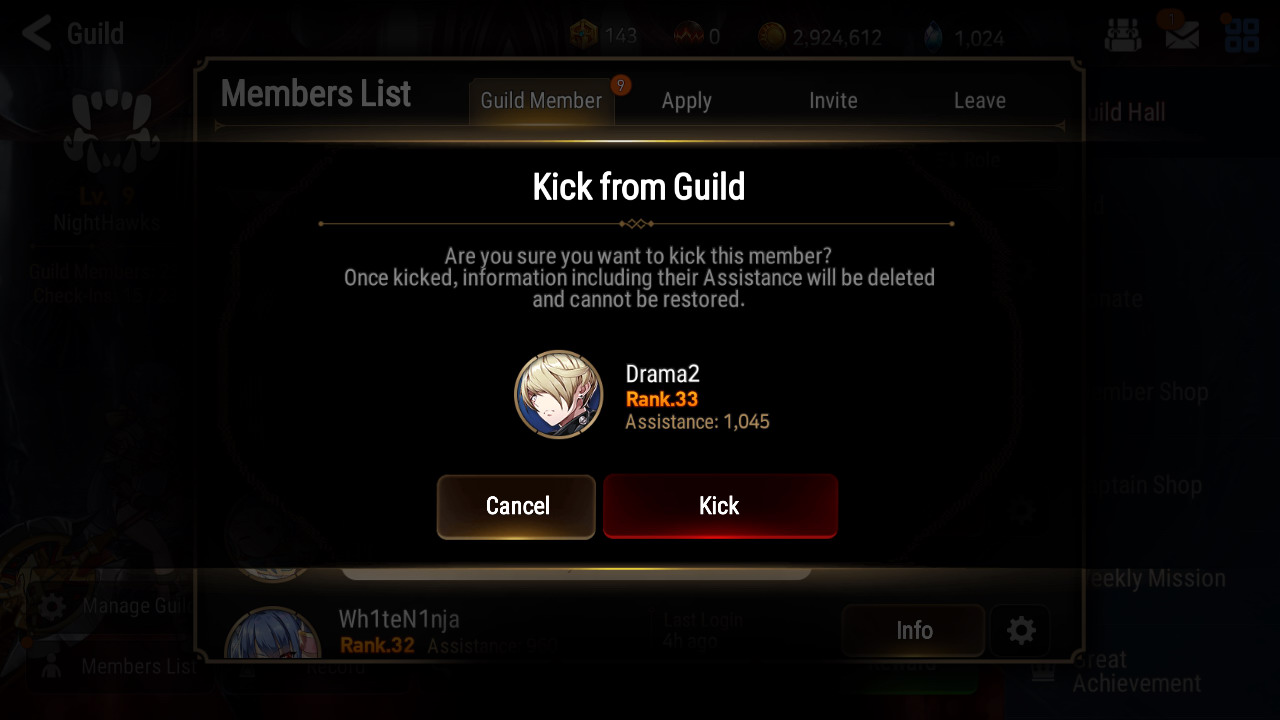Open the grid menu icon
This screenshot has height=720, width=1280.
click(1242, 36)
